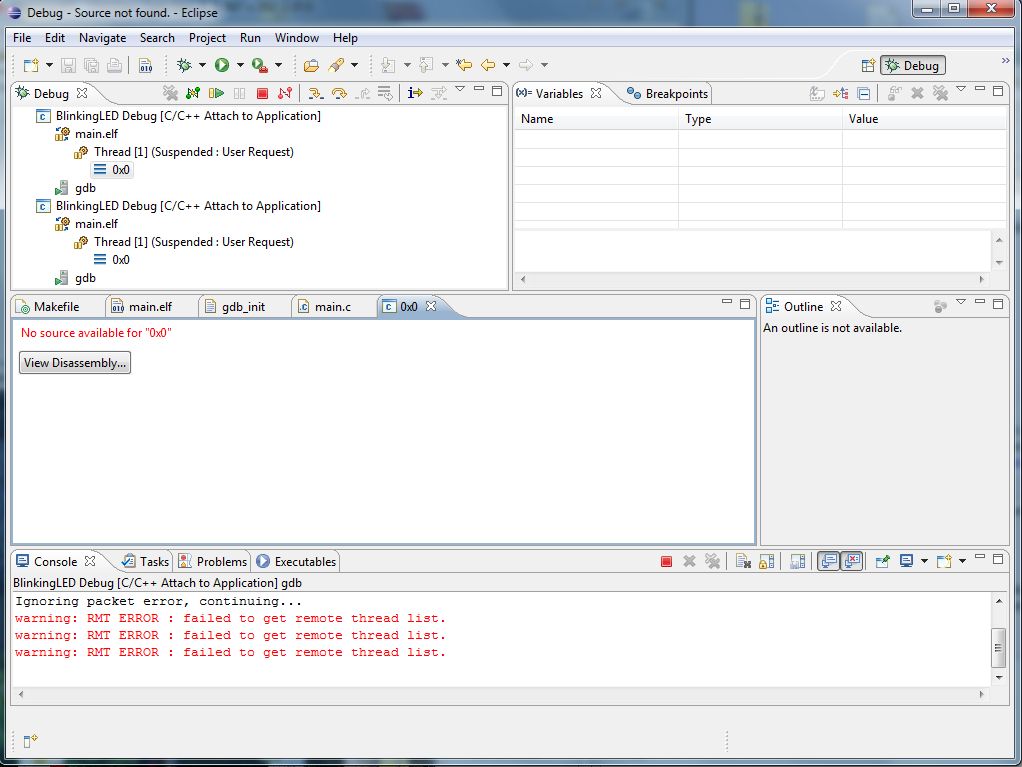Viewport: 1022px width, 767px height.
Task: Click the red Terminate icon in Console toolbar
Action: point(666,561)
